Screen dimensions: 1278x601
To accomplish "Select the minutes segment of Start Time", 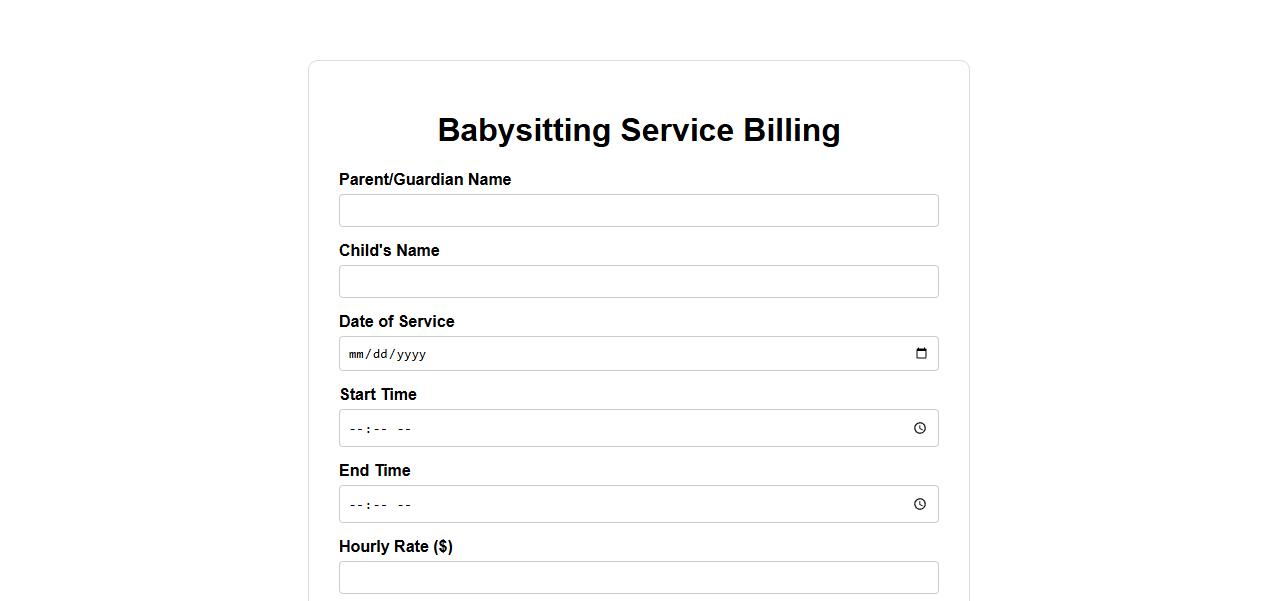I will [380, 429].
